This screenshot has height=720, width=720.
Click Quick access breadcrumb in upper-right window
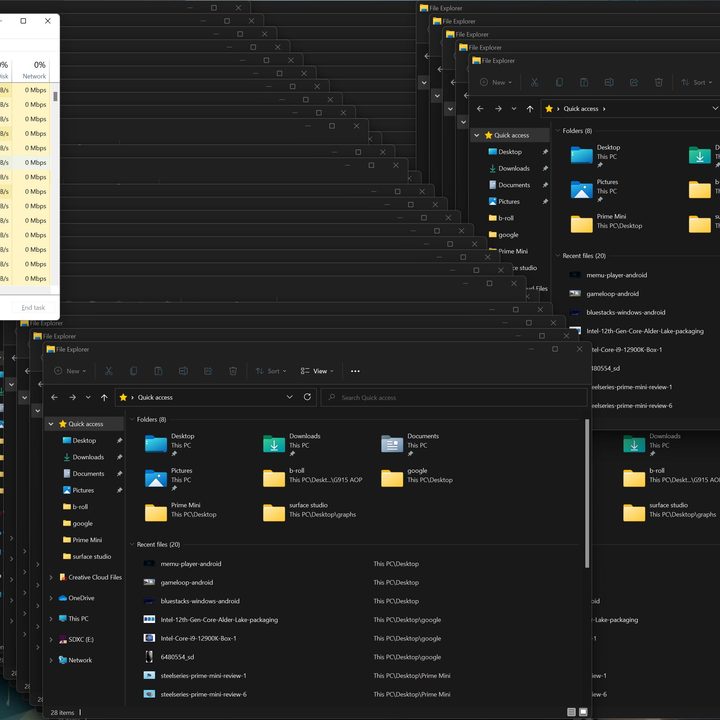[x=581, y=109]
